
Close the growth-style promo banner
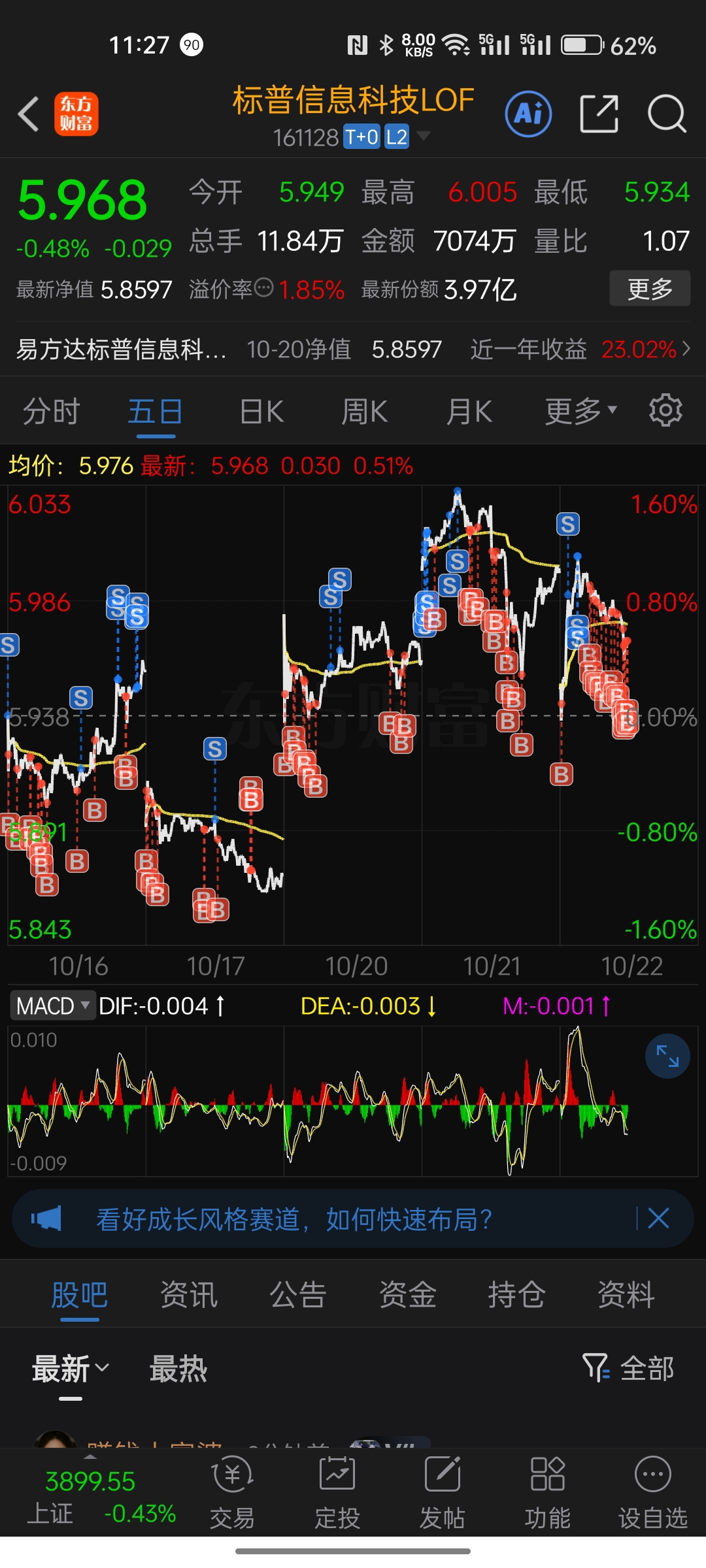[x=658, y=1218]
